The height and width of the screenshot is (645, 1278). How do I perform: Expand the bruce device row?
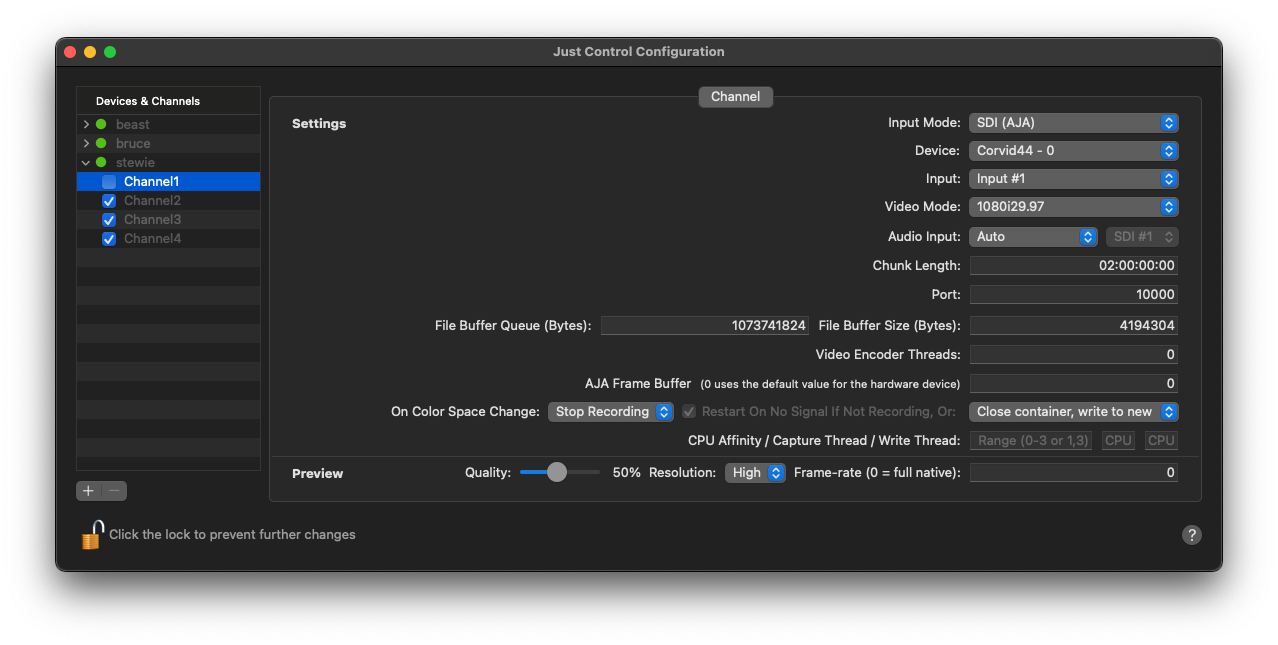point(86,144)
